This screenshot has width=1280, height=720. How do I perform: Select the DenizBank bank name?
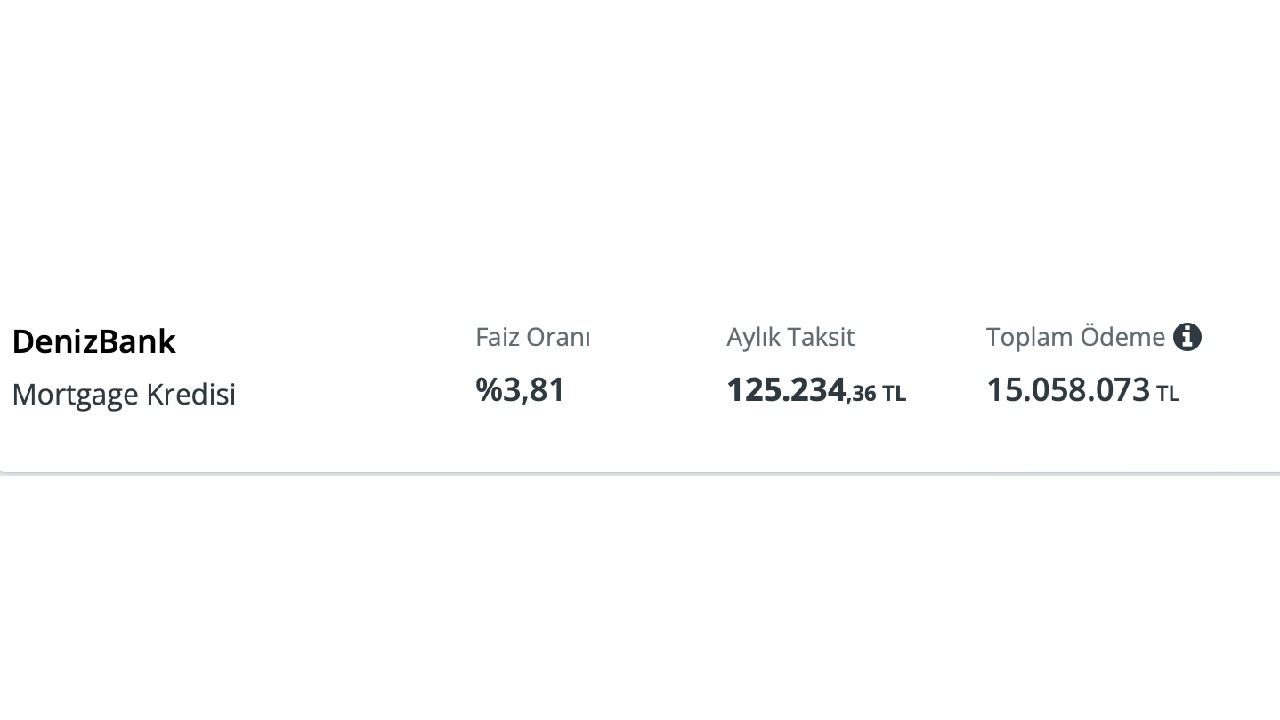94,342
